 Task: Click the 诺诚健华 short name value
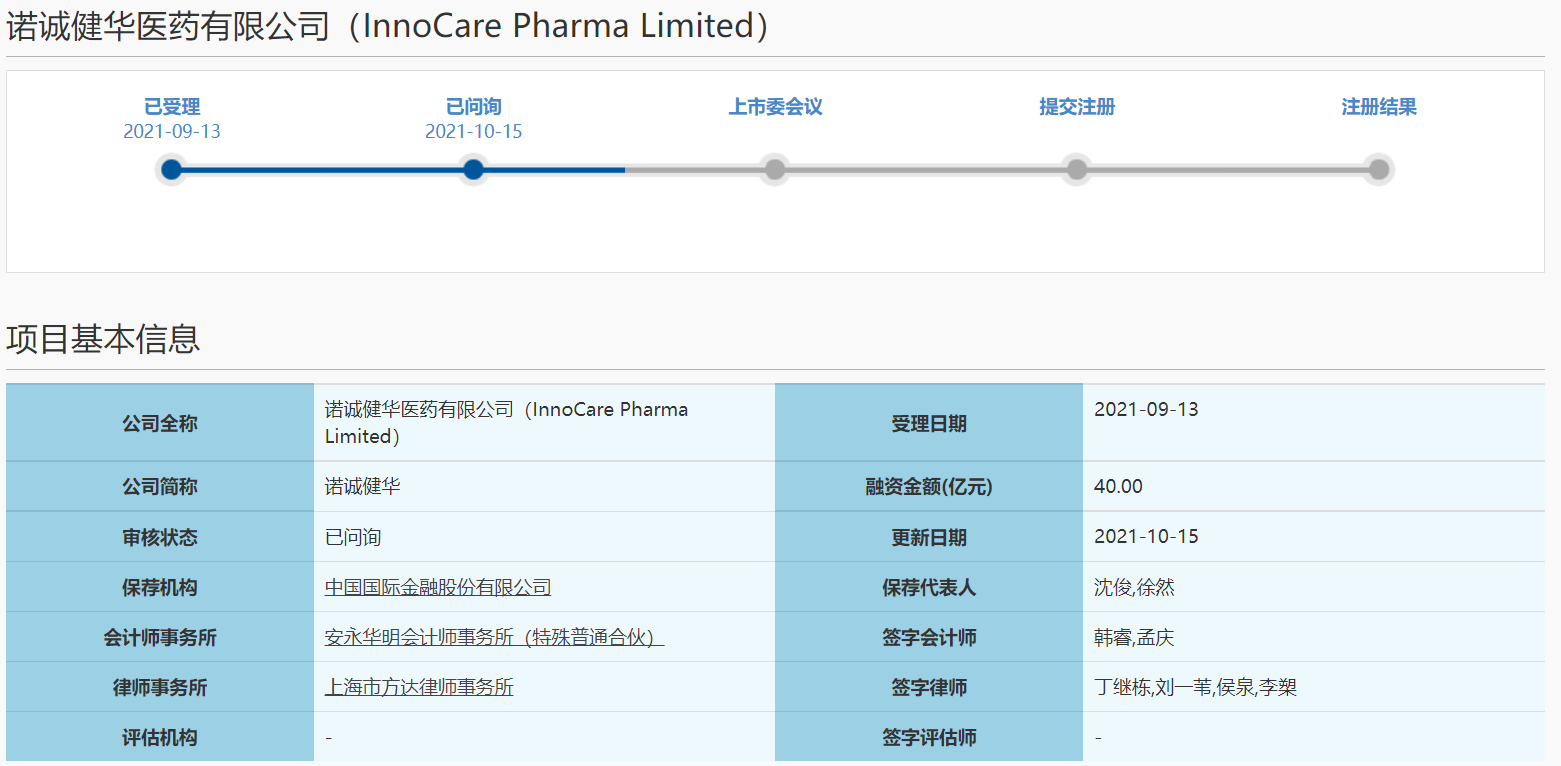click(363, 487)
